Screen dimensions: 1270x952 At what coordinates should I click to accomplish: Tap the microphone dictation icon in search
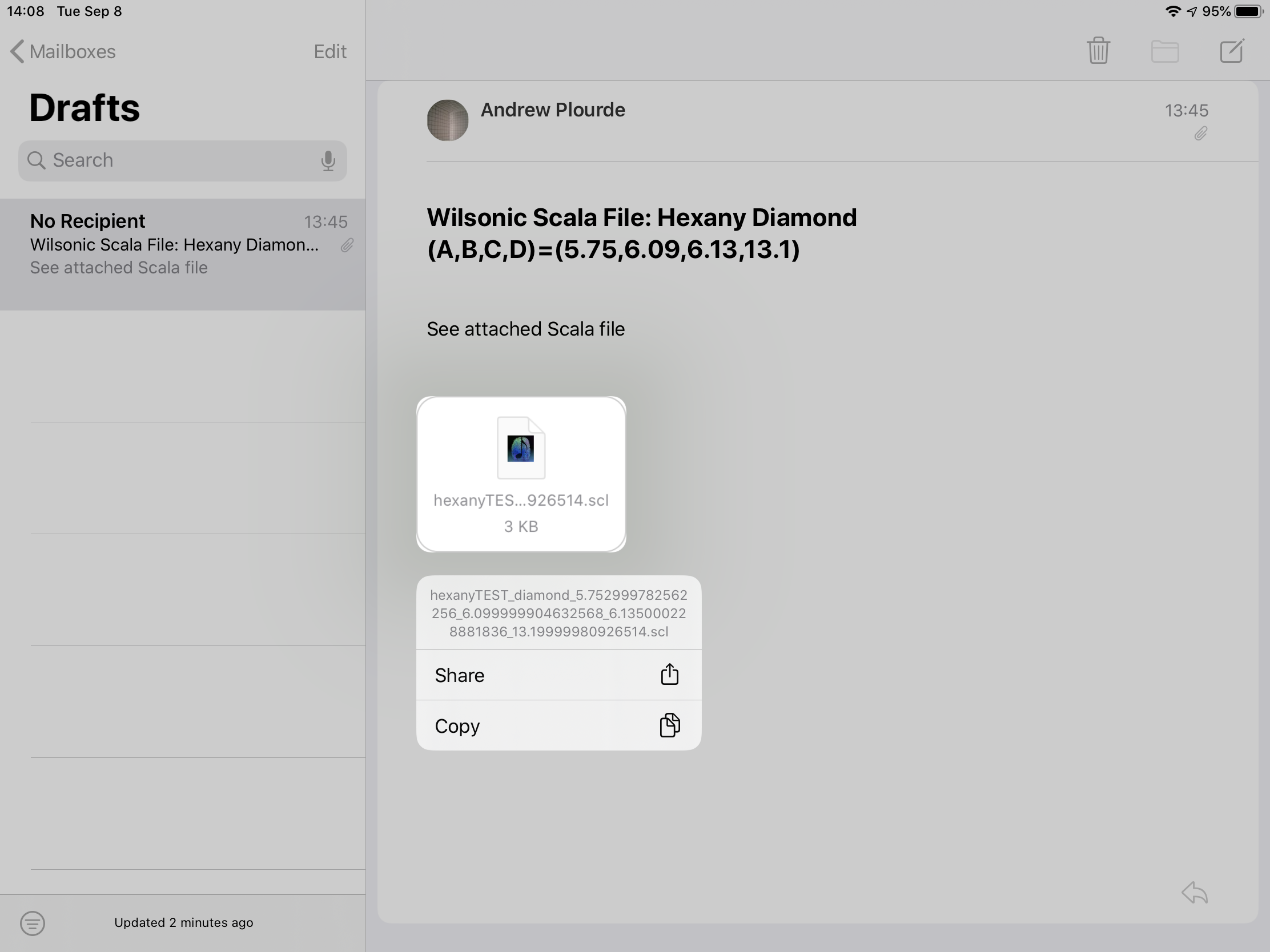point(328,161)
